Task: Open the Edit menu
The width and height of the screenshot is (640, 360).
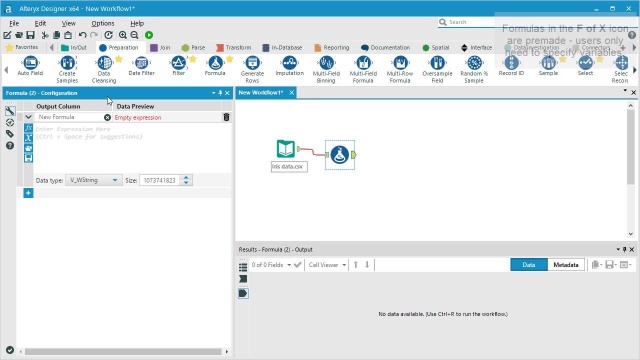Action: (40, 23)
